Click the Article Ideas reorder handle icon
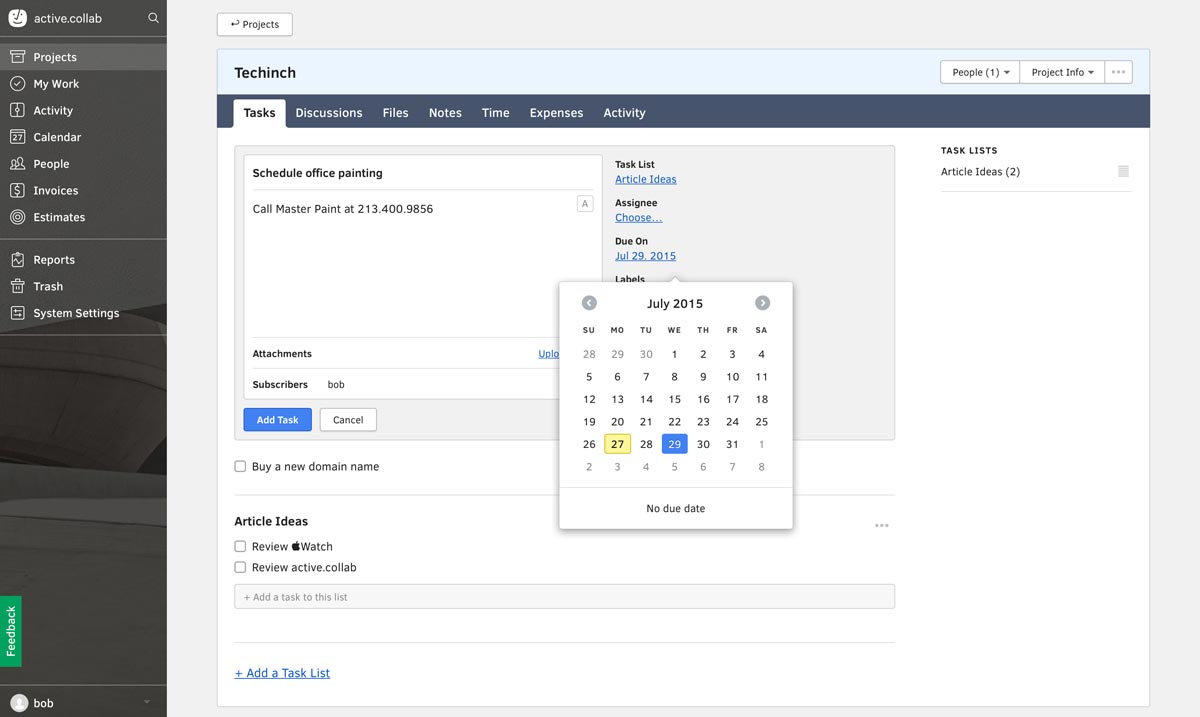The width and height of the screenshot is (1200, 717). tap(1123, 172)
